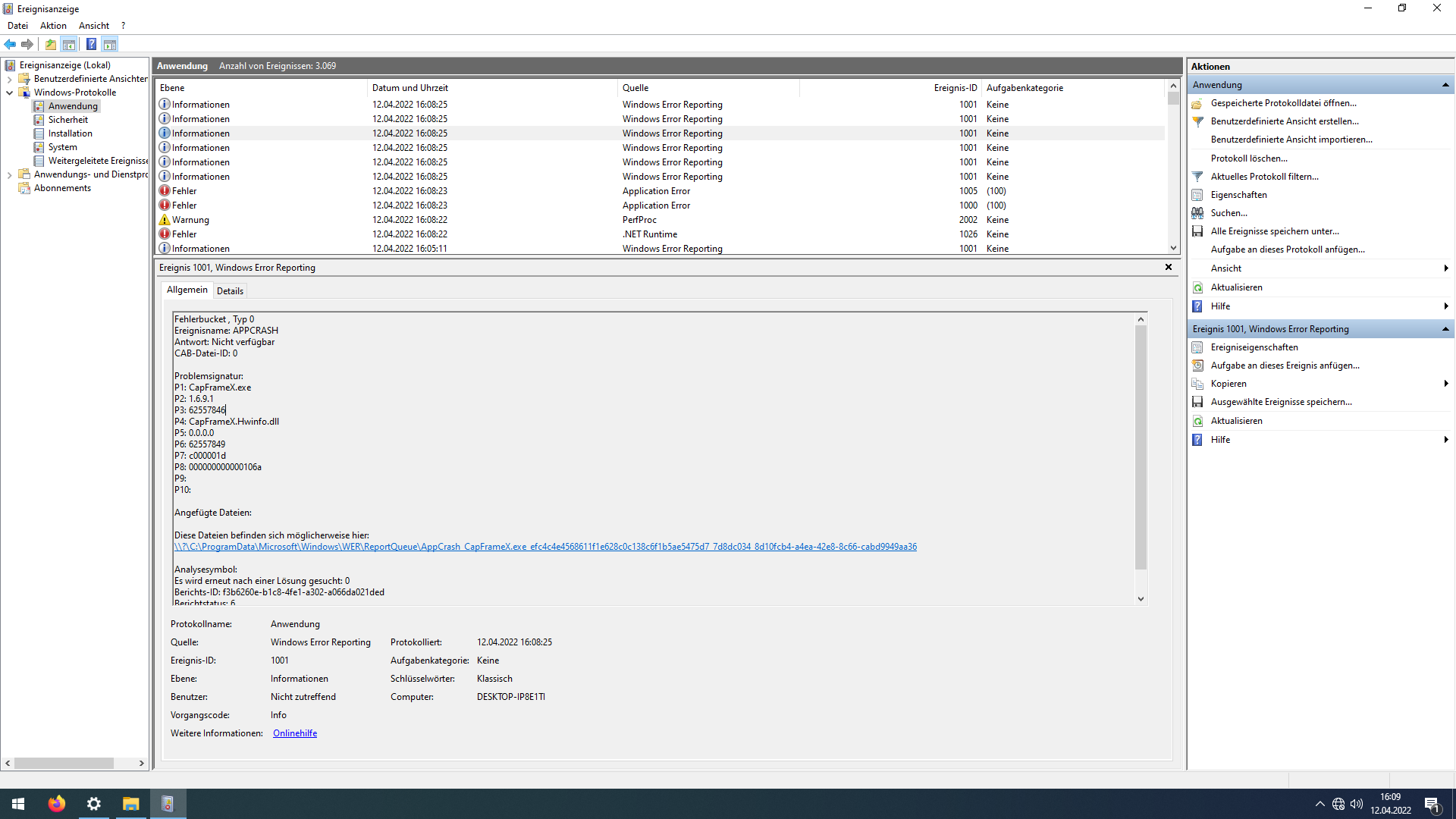Save all events using the disk icon
This screenshot has height=819, width=1456.
1198,231
